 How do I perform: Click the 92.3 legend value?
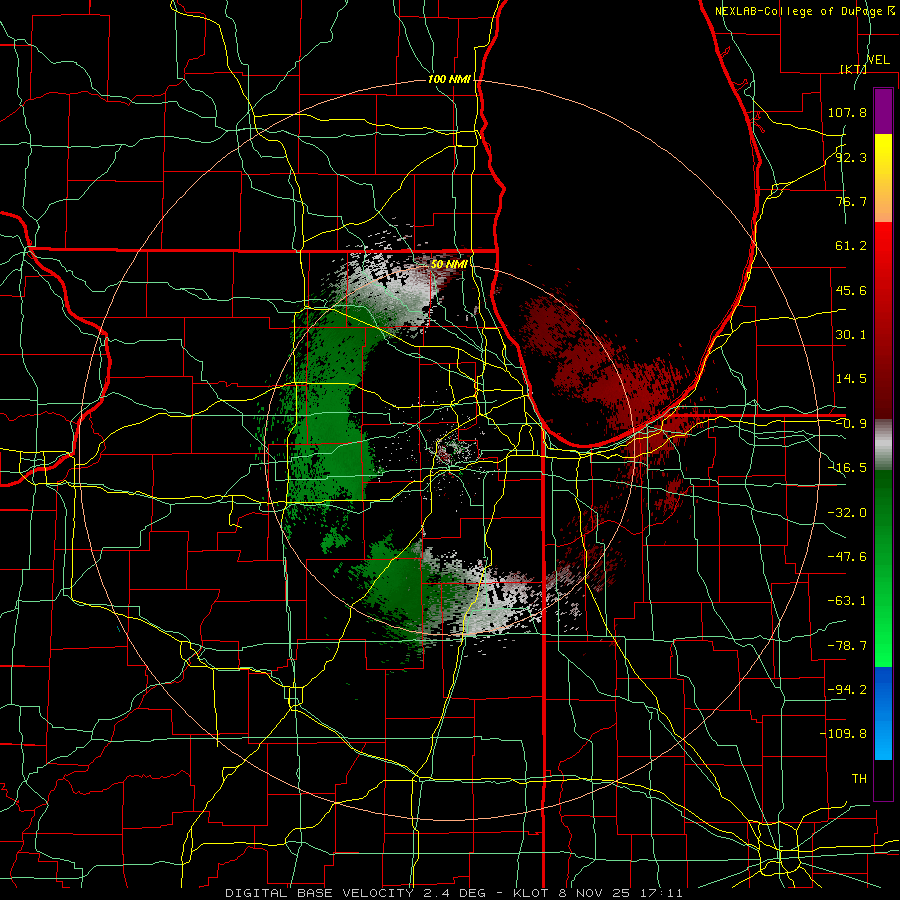click(851, 157)
